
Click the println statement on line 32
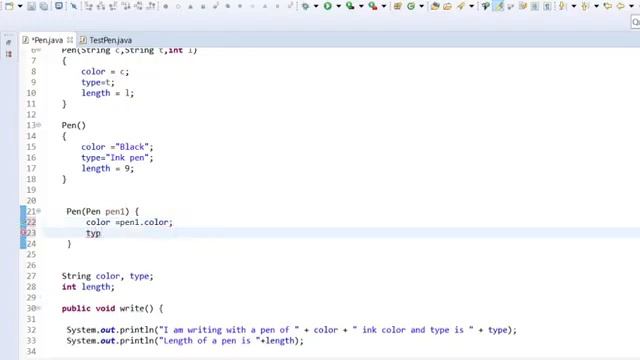(291, 330)
